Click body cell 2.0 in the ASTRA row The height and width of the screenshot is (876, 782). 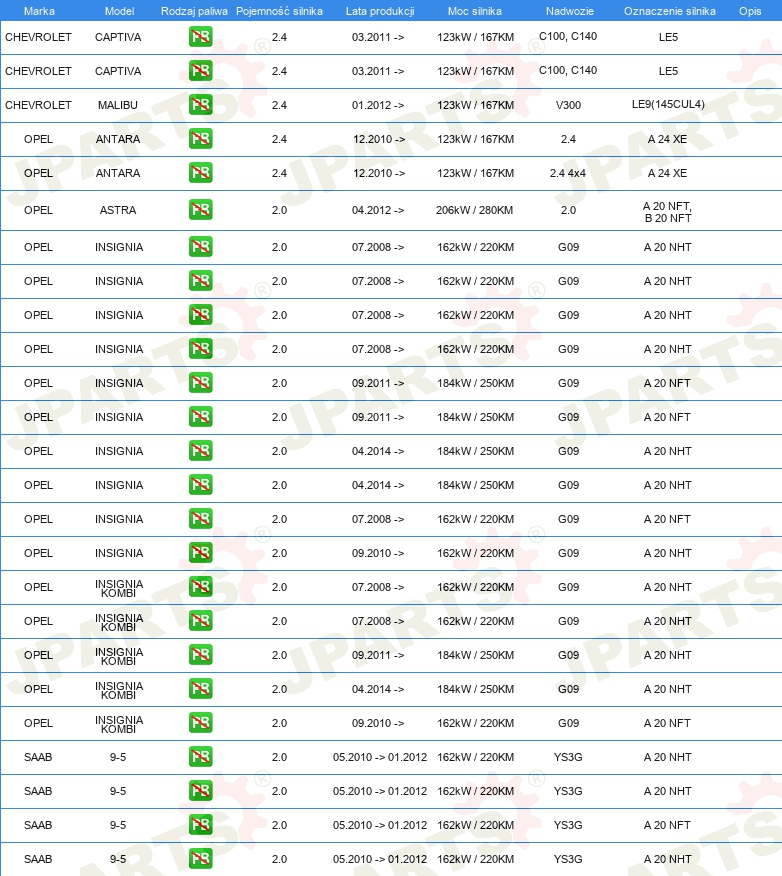pyautogui.click(x=569, y=210)
